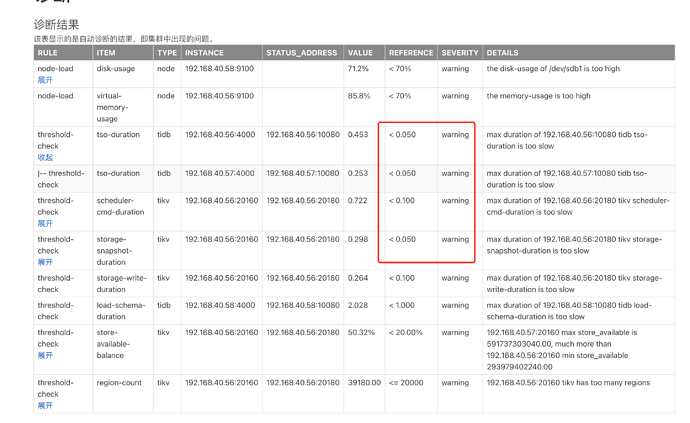Collapse the tso-duration threshold-check row via 收起

pyautogui.click(x=45, y=158)
